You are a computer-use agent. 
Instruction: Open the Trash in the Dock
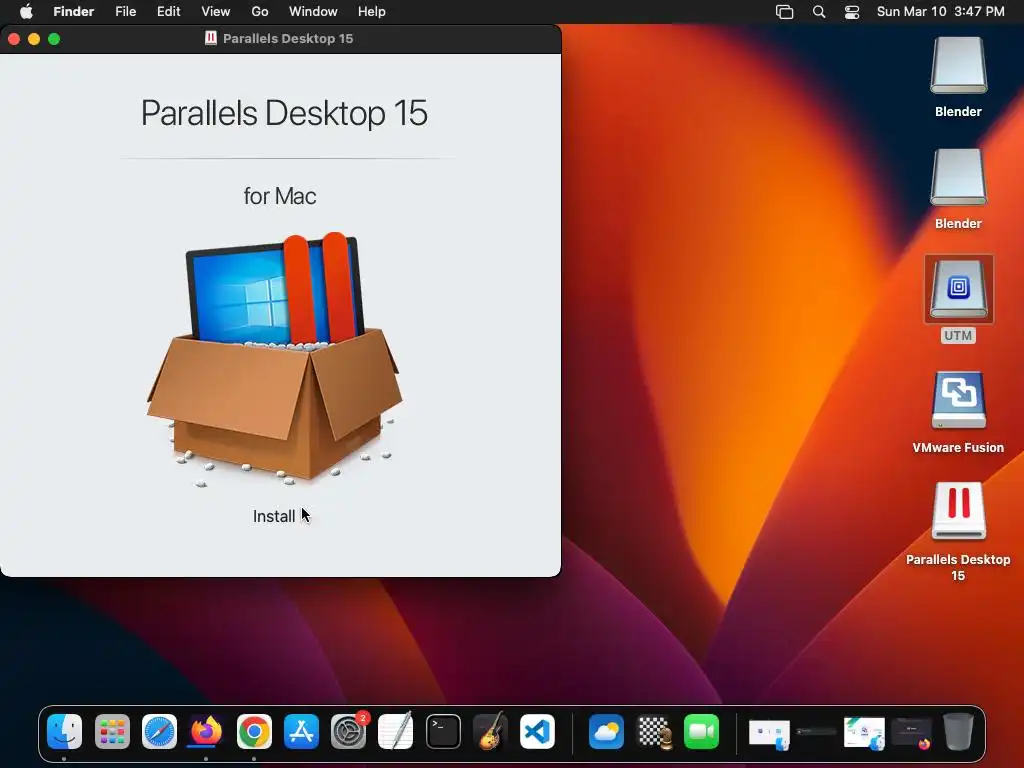958,731
